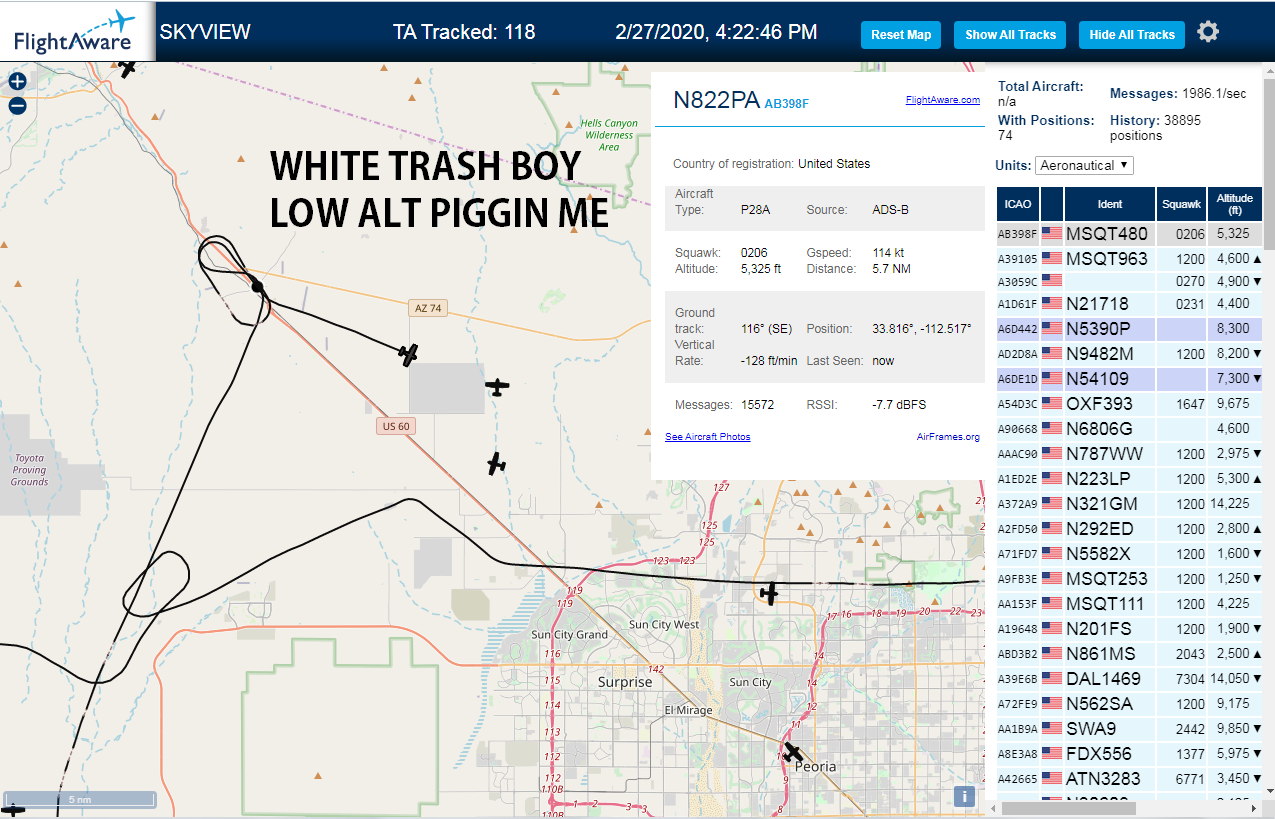This screenshot has height=819, width=1275.
Task: Click Show All Tracks button
Action: (1010, 34)
